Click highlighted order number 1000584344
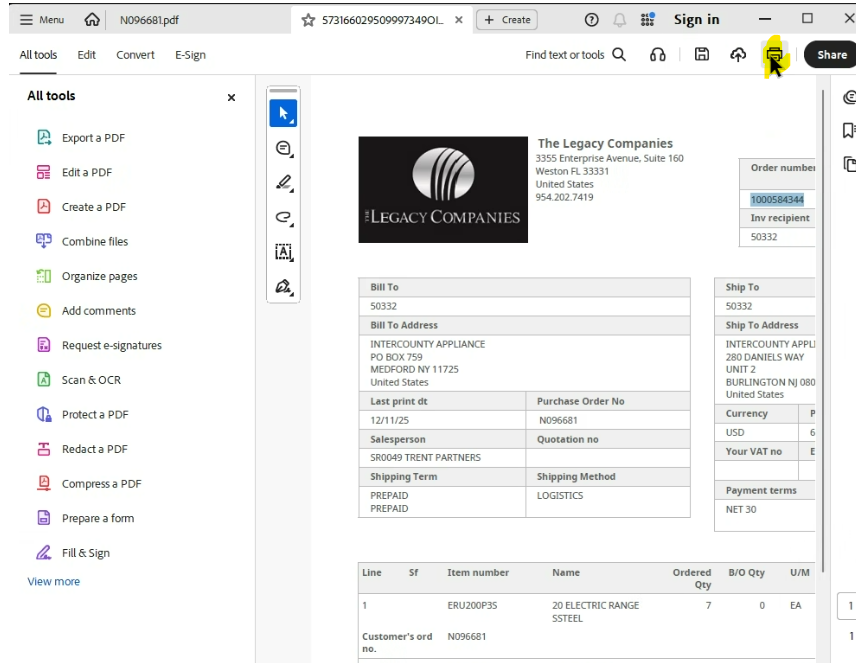 [x=777, y=199]
